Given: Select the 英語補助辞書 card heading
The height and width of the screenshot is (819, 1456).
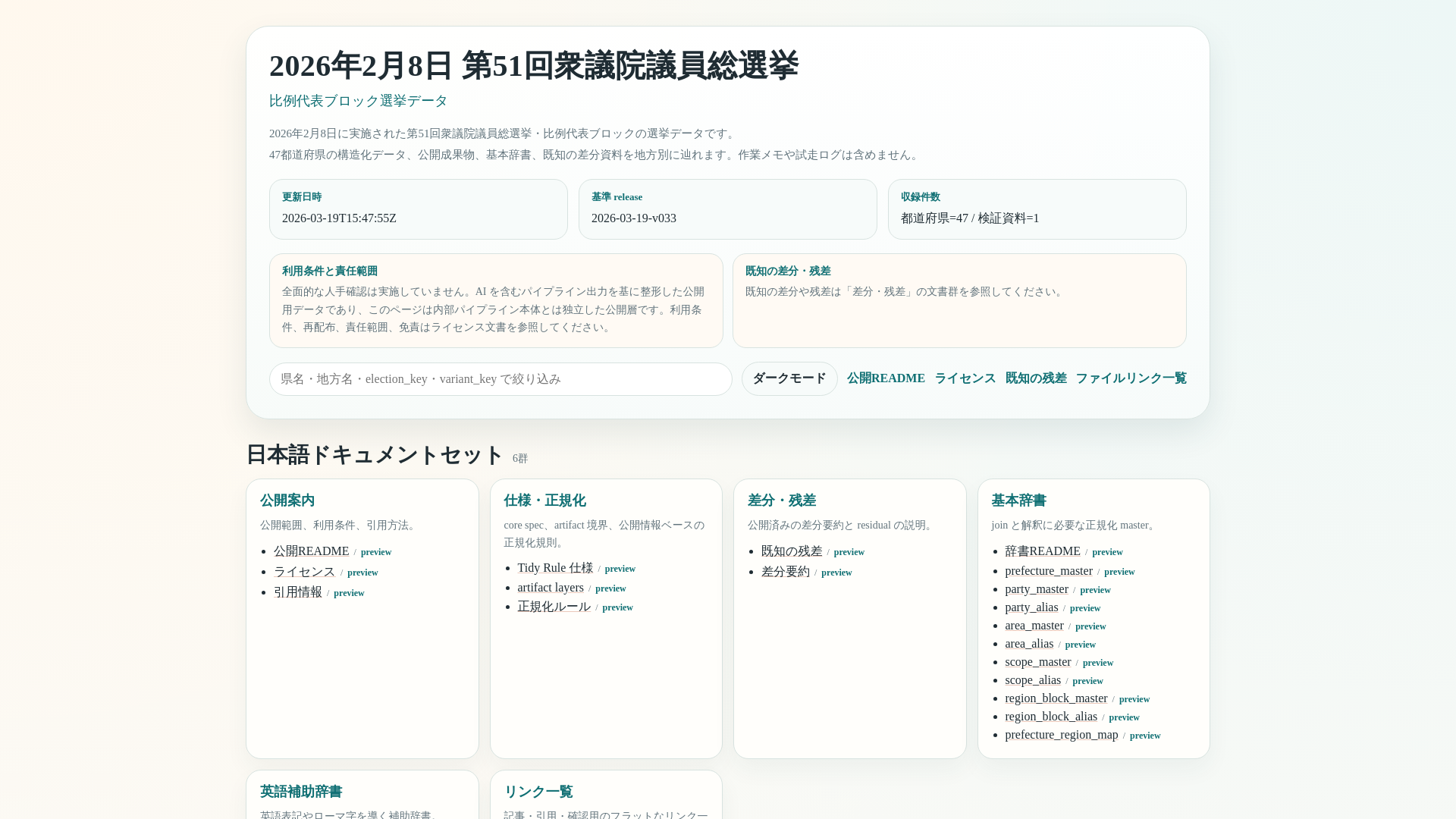Looking at the screenshot, I should pyautogui.click(x=301, y=792).
